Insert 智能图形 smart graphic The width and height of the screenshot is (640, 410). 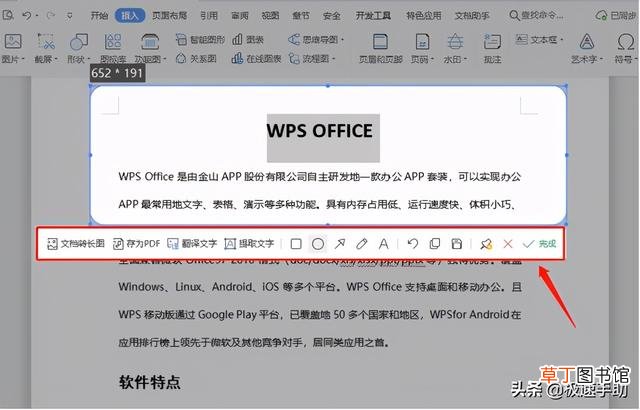click(x=200, y=40)
